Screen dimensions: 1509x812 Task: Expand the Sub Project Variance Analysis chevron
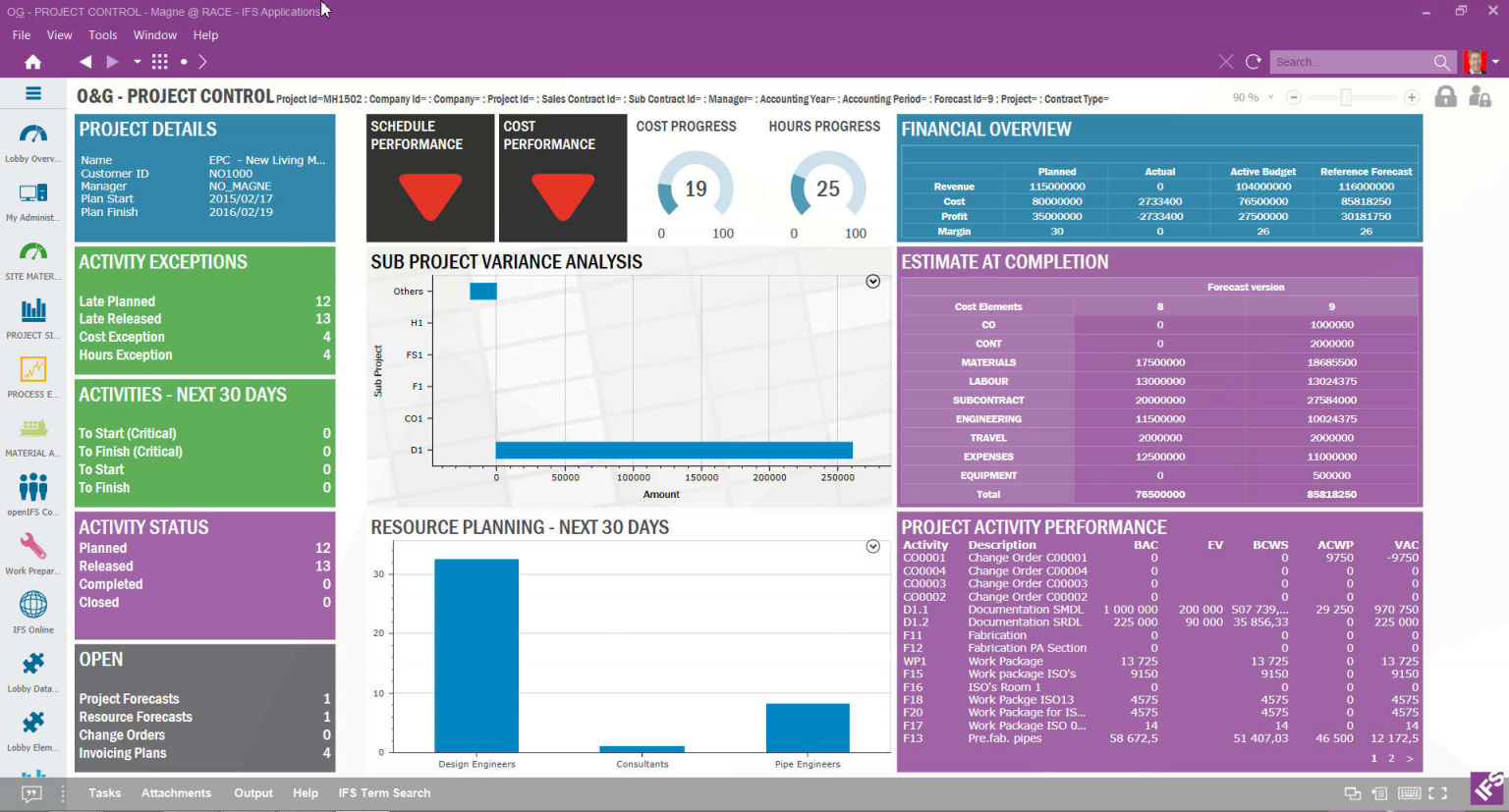pos(872,281)
